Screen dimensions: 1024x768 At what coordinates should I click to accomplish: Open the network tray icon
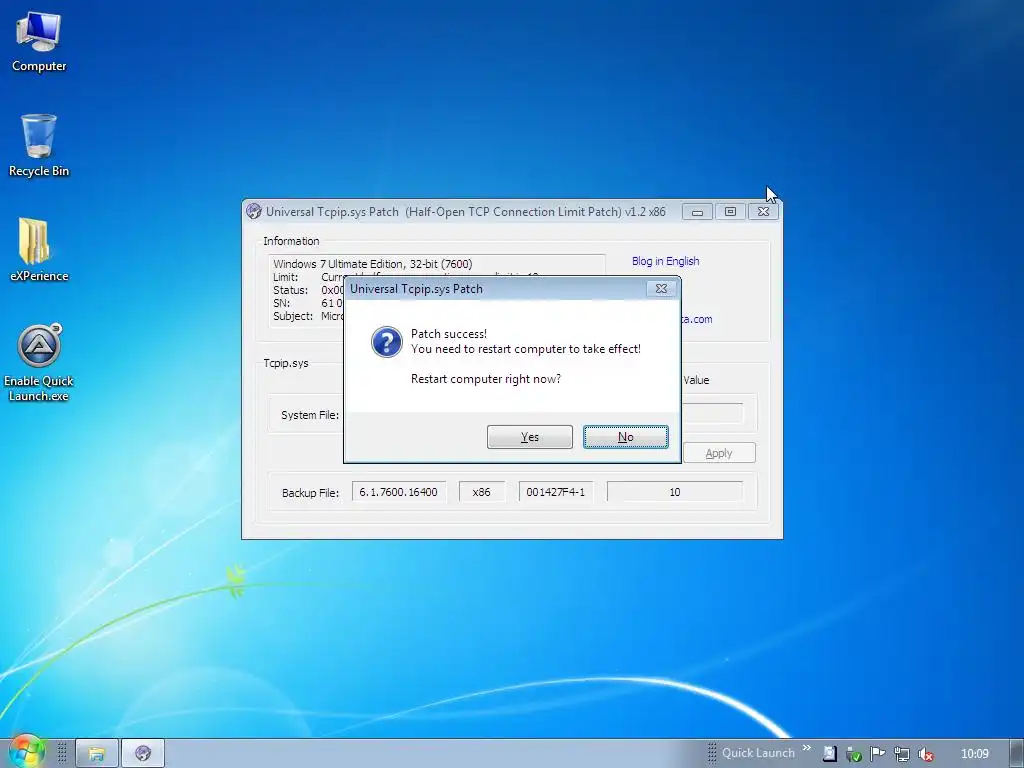pyautogui.click(x=901, y=754)
